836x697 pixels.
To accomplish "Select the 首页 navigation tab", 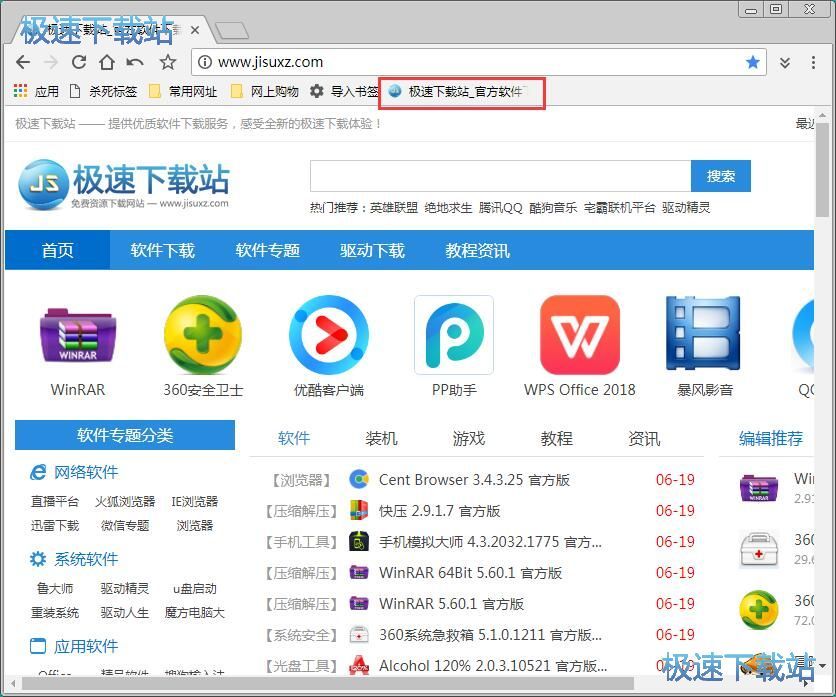I will [x=58, y=250].
